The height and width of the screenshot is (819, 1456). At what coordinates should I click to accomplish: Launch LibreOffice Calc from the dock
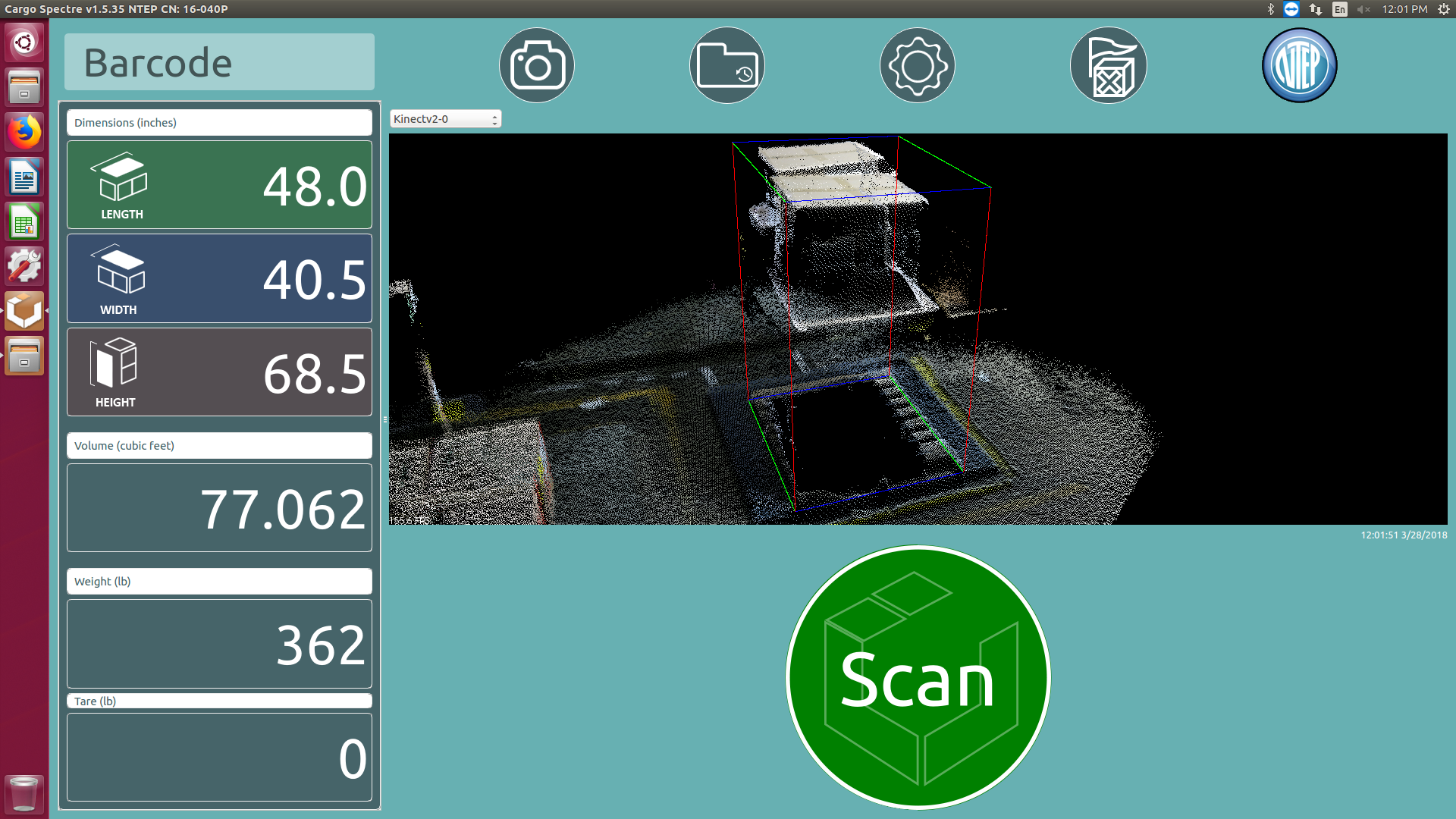pos(24,222)
